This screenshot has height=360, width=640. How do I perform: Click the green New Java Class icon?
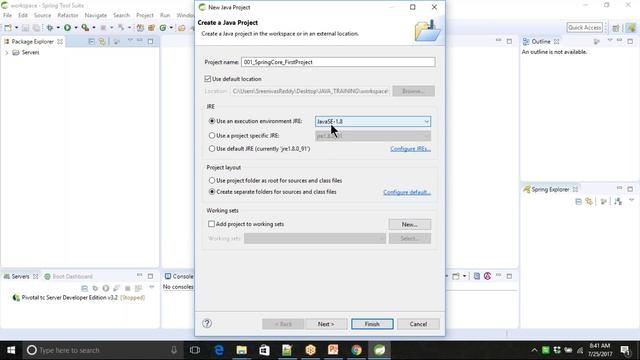tap(163, 28)
